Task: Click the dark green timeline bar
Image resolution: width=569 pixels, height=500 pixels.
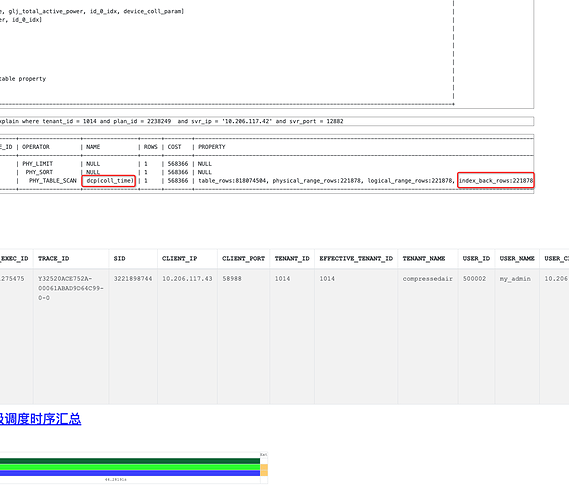Action: coord(130,461)
